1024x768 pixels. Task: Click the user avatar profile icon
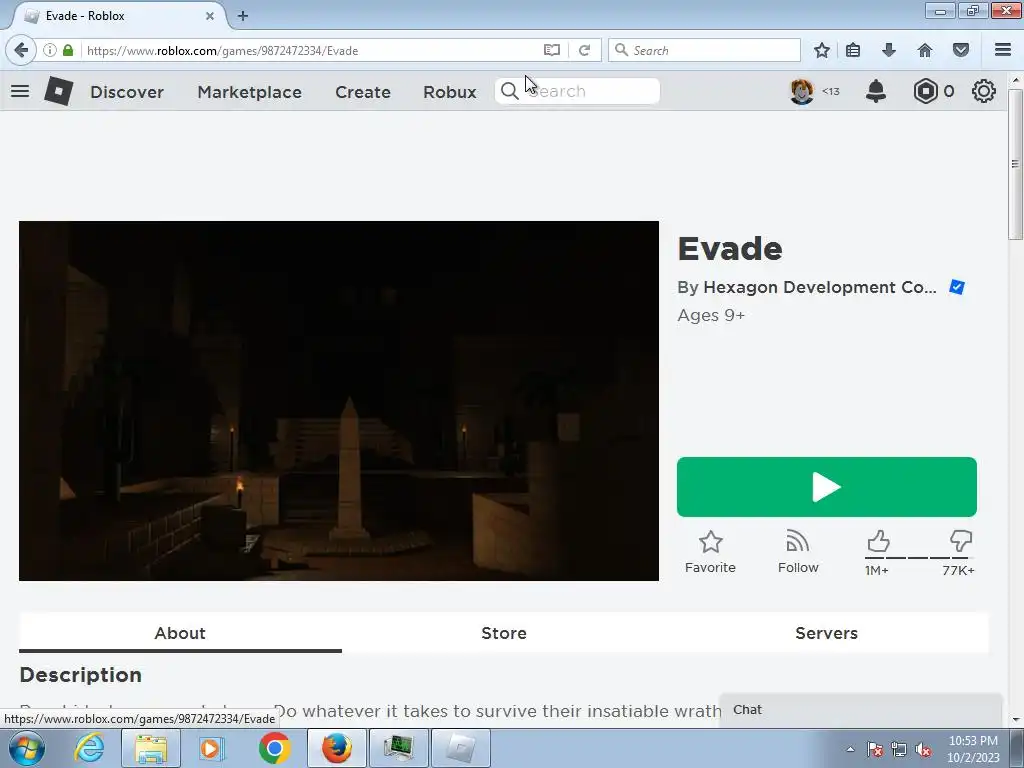coord(801,91)
